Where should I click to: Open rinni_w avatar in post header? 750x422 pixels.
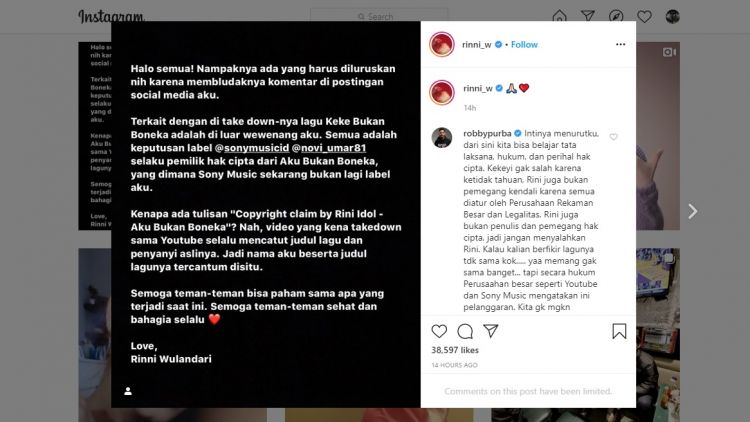coord(441,44)
